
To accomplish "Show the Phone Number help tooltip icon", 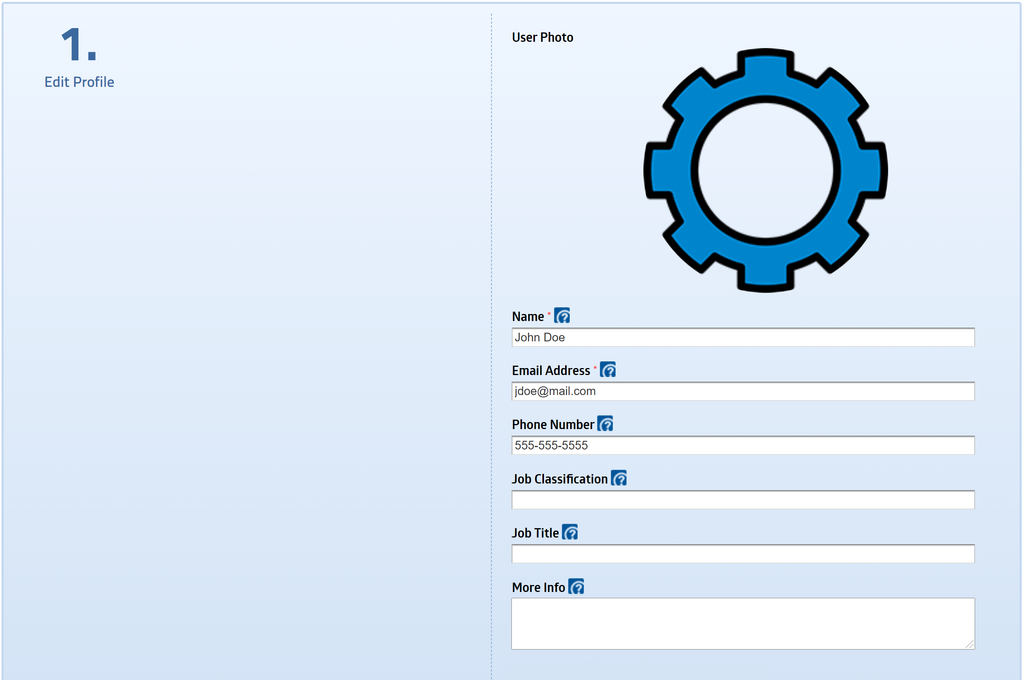I will (605, 424).
